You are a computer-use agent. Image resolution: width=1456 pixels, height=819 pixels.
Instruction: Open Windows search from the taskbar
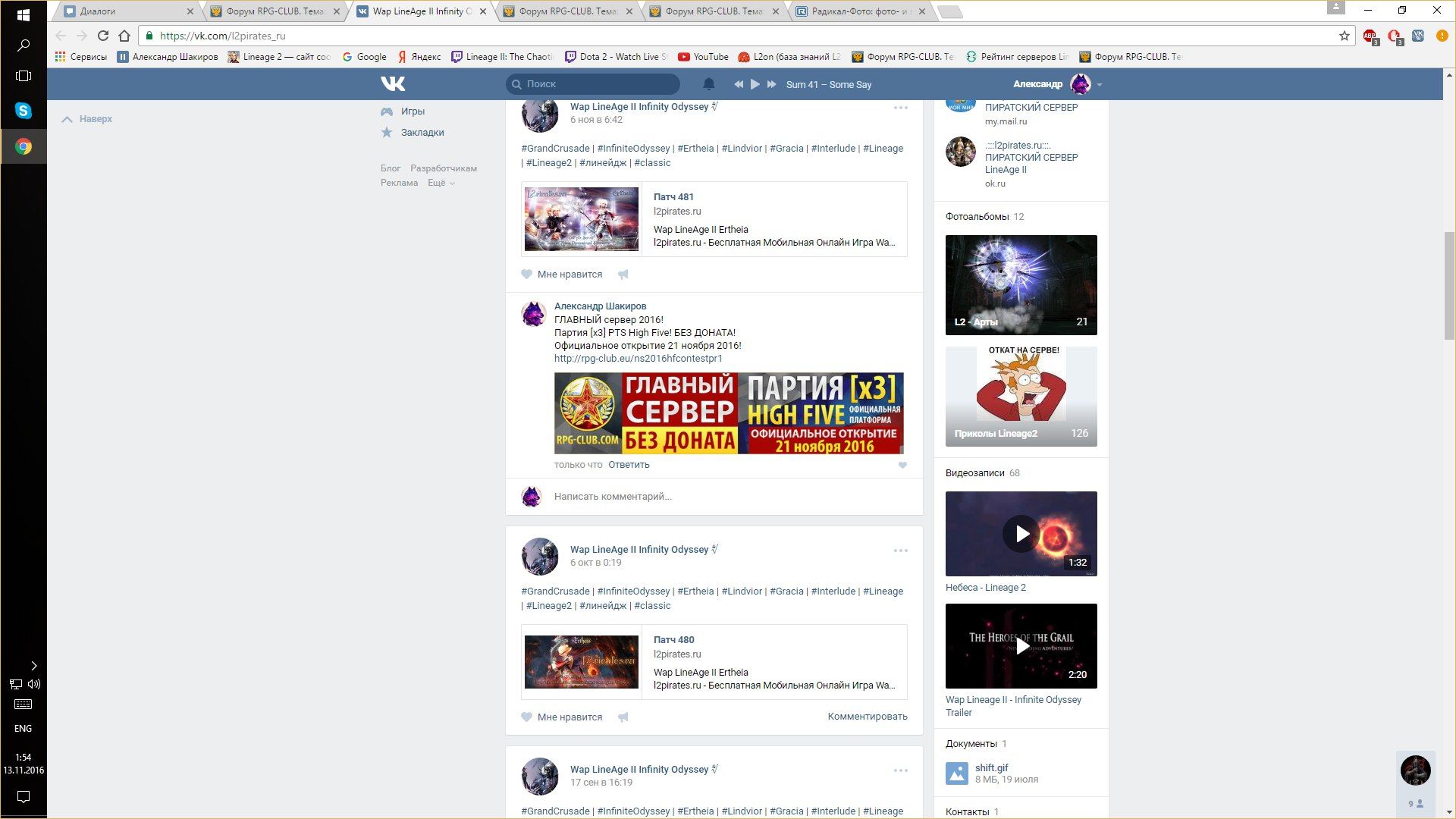23,45
